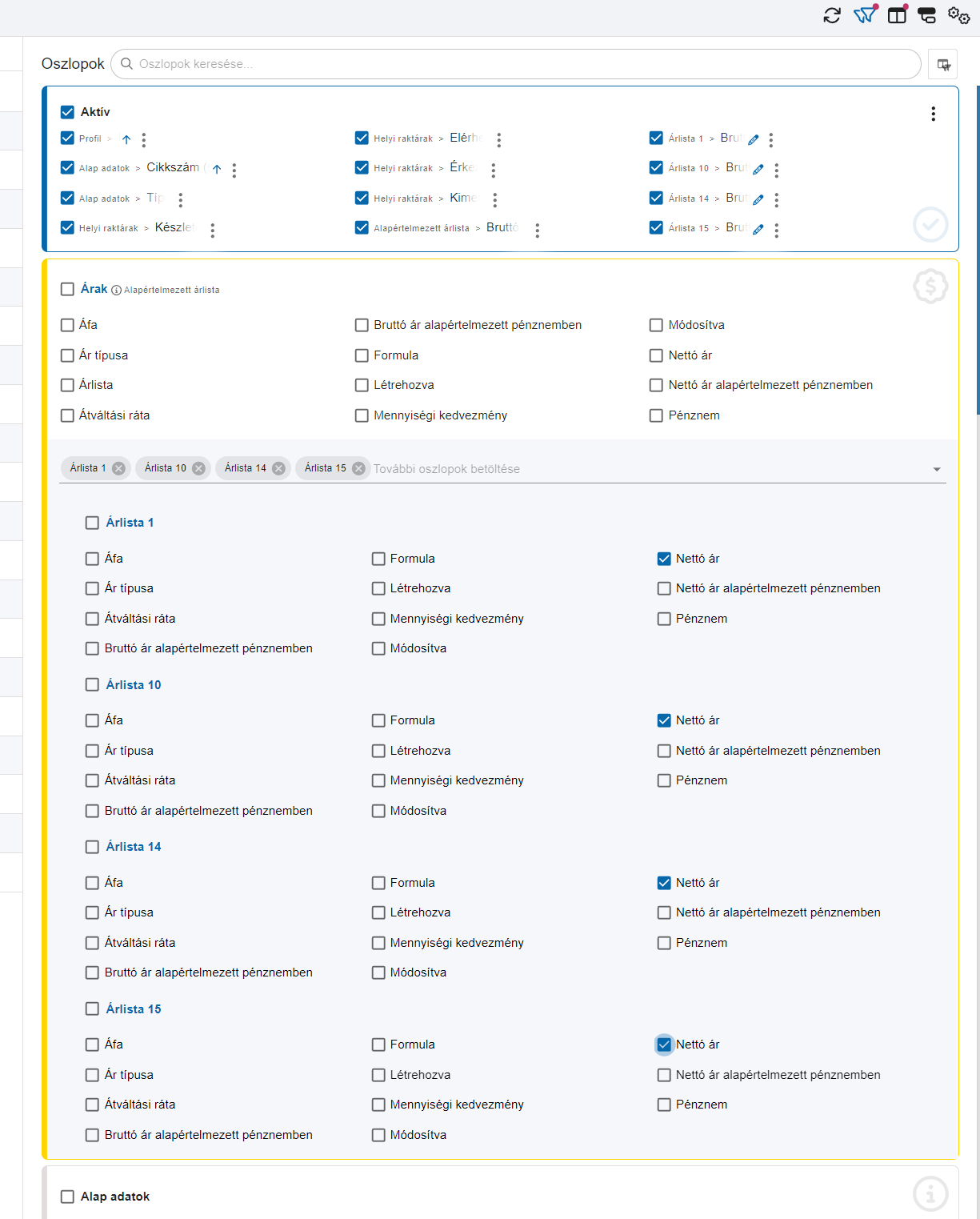
Task: Open the three-dot menu for the Profil row
Action: [x=144, y=140]
